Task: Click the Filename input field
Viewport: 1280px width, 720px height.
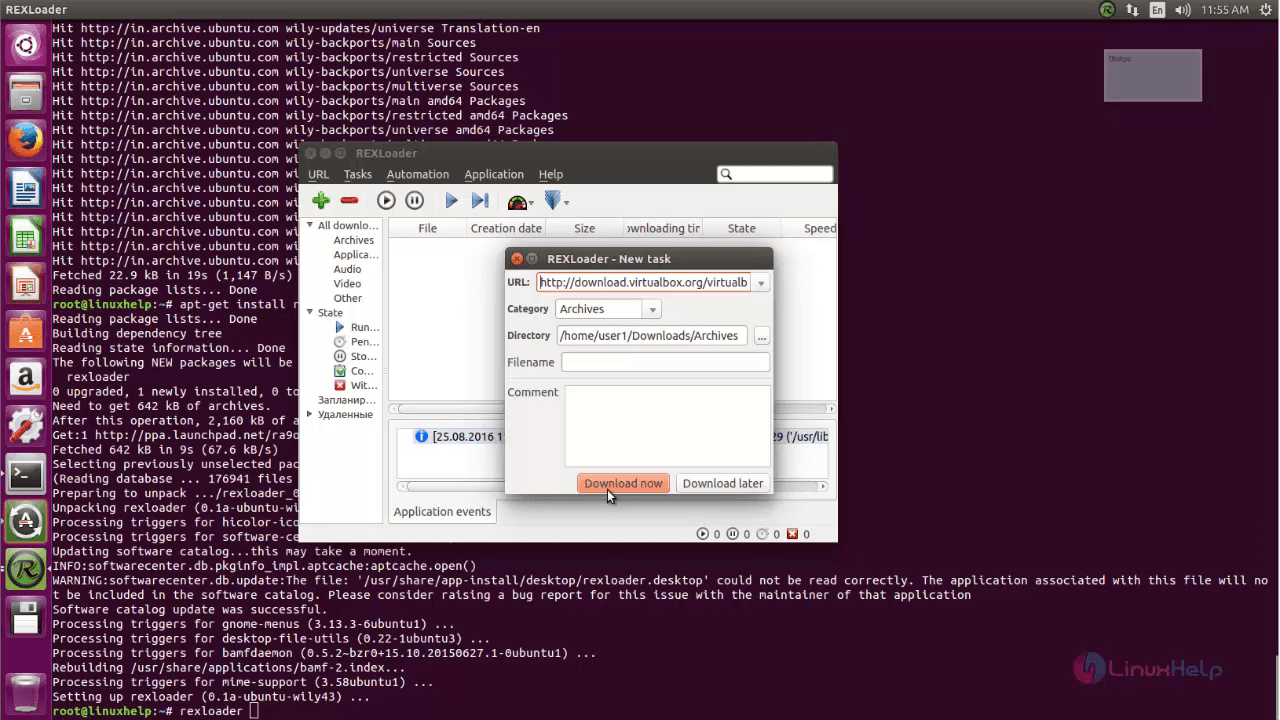Action: click(665, 362)
